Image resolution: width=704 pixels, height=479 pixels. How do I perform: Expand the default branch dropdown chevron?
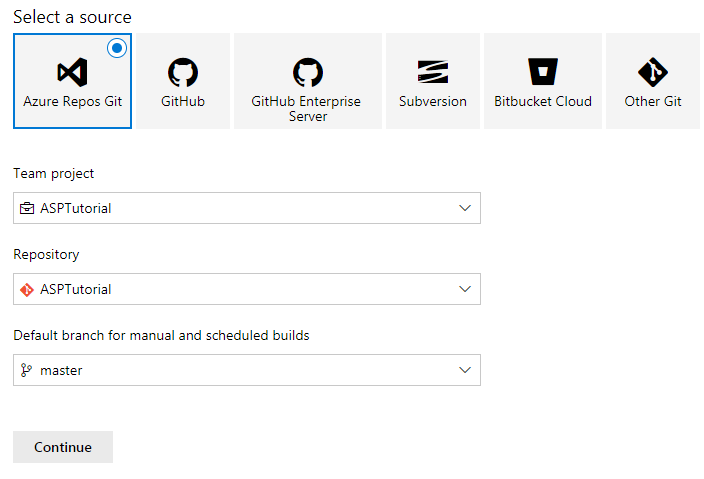(x=464, y=370)
